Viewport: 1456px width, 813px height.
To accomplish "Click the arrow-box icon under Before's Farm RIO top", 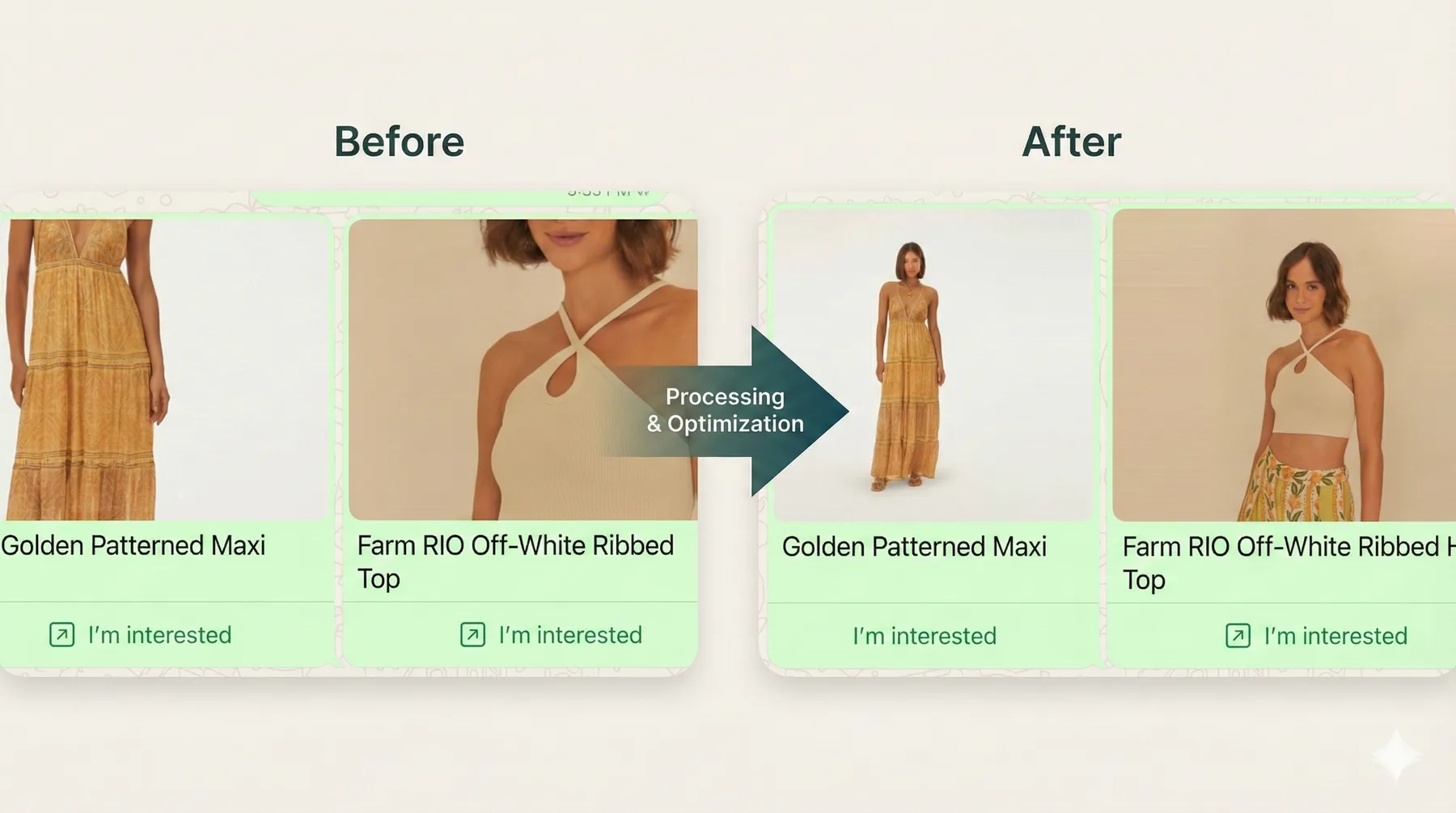I will tap(472, 635).
